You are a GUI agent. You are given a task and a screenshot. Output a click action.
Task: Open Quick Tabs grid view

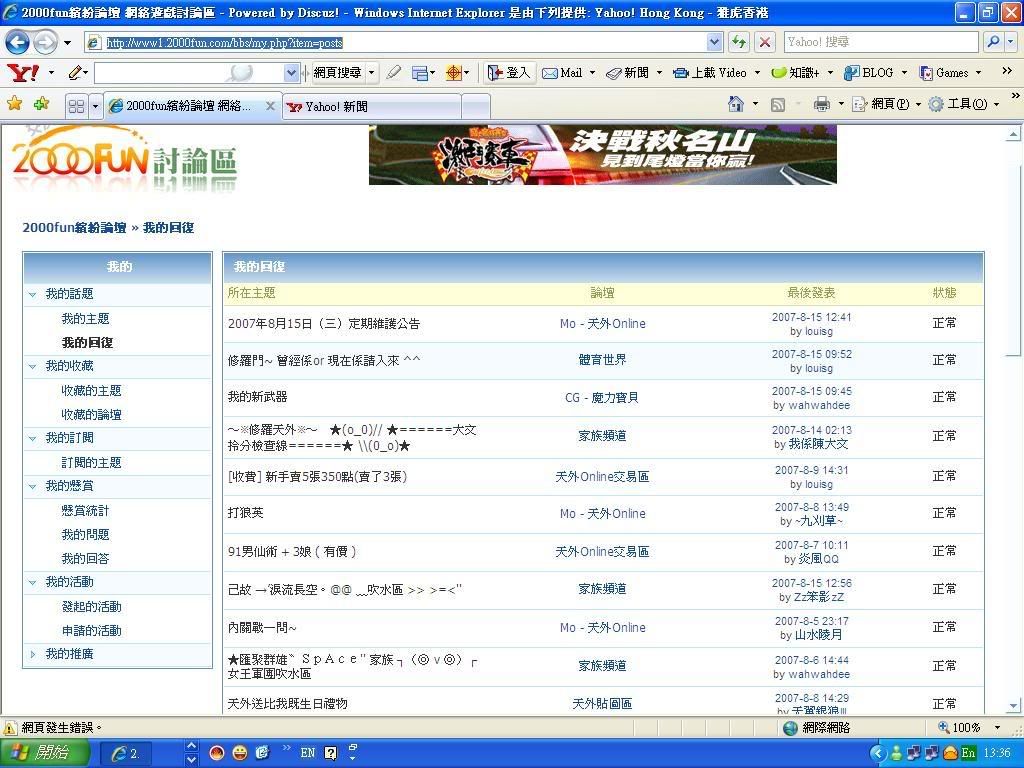(76, 106)
